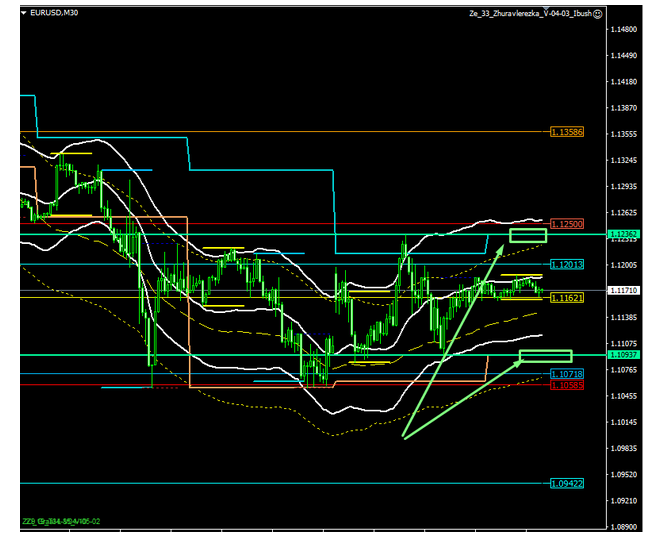This screenshot has width=651, height=542.
Task: Click the shared origin of both green arrows
Action: [403, 438]
